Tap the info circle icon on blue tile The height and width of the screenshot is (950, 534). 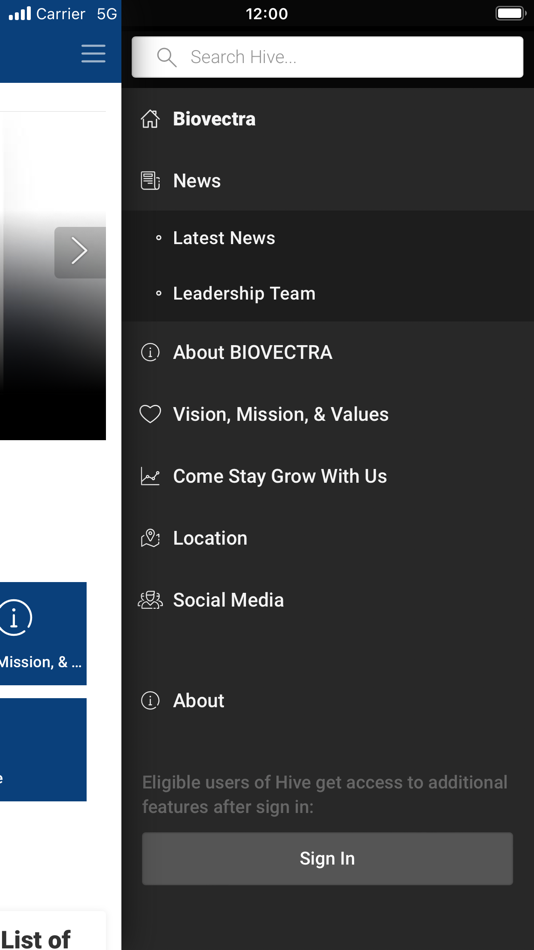(x=15, y=617)
